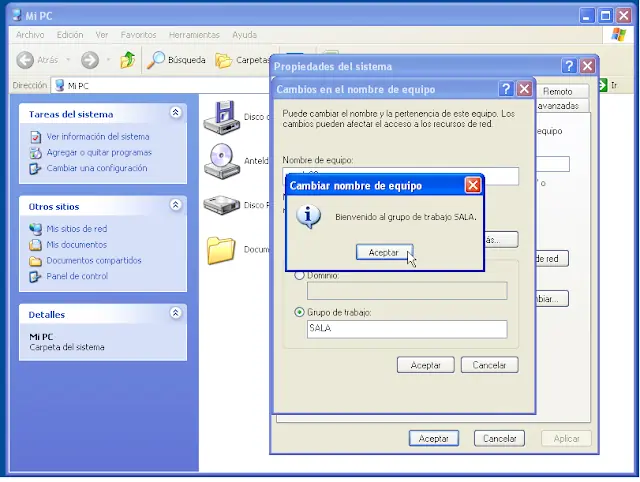The height and width of the screenshot is (482, 640).
Task: Select the CD drive icon
Action: tap(222, 161)
